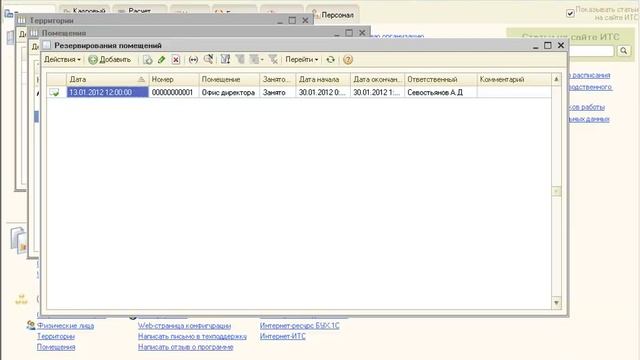
Task: Click the Помещение column header
Action: 229,79
